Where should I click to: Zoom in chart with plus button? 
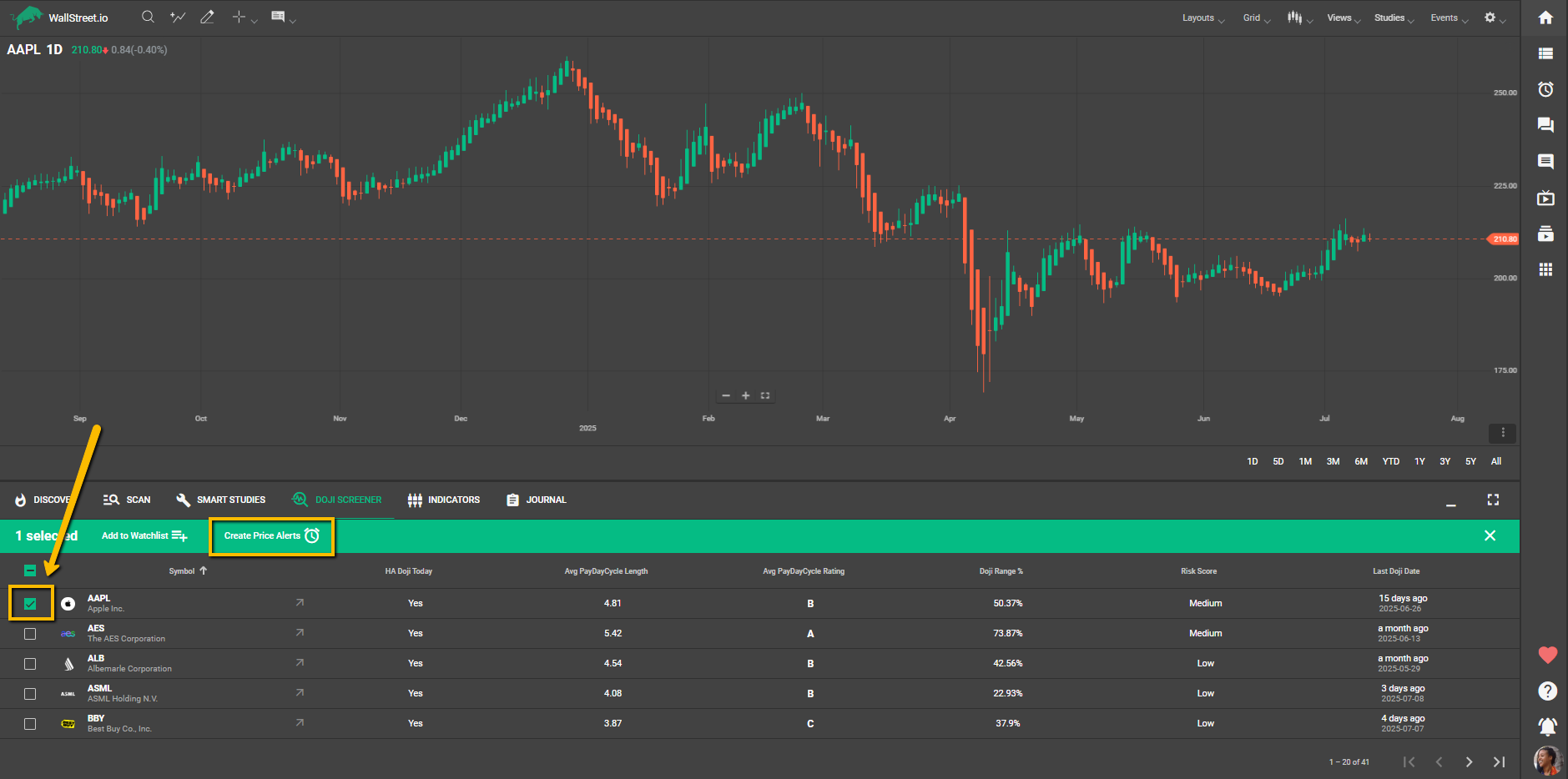click(746, 395)
